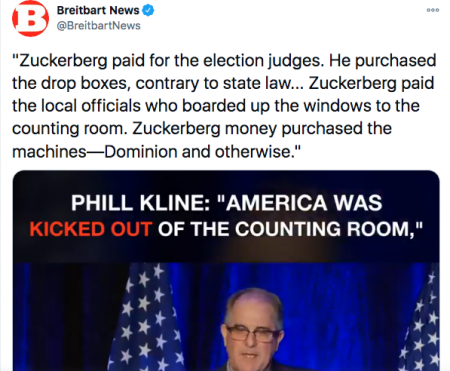
Task: Click the red KICKED OUT caption text
Action: click(91, 229)
